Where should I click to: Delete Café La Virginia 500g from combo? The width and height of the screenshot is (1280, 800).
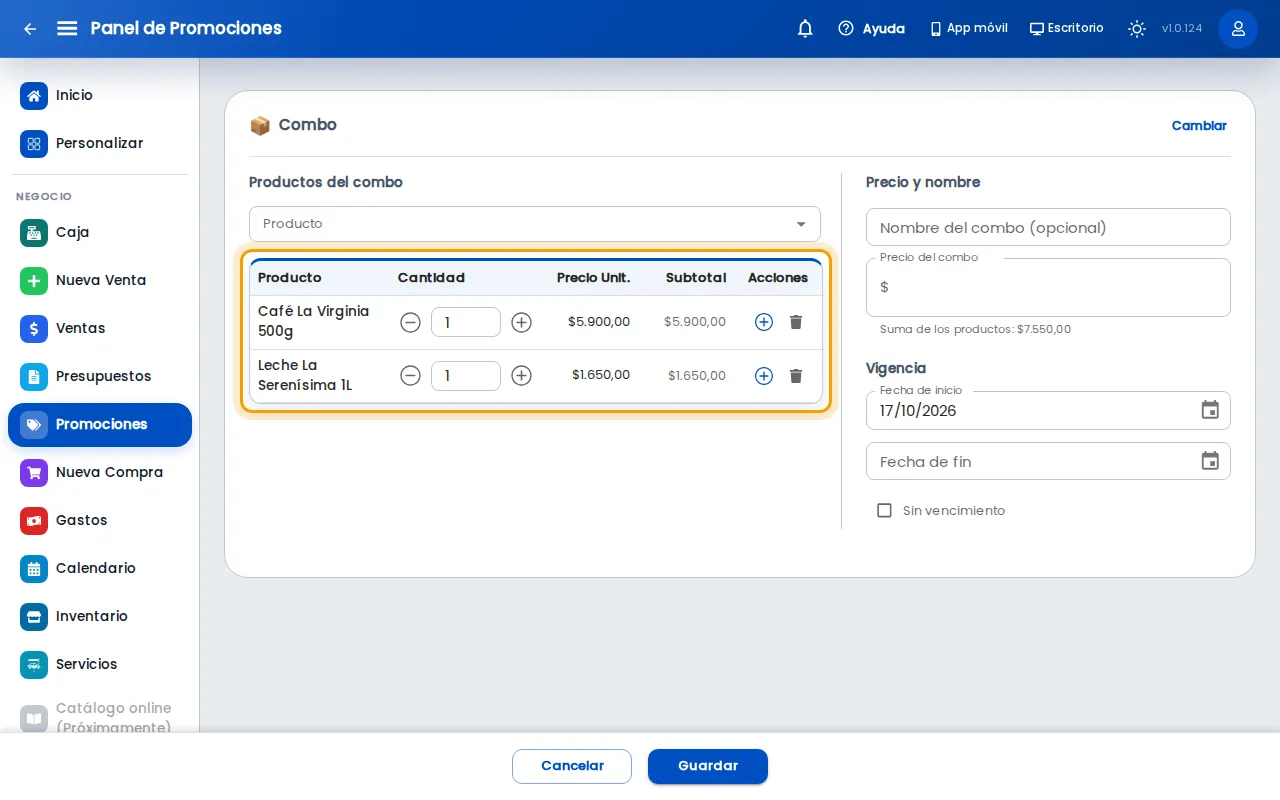tap(796, 322)
